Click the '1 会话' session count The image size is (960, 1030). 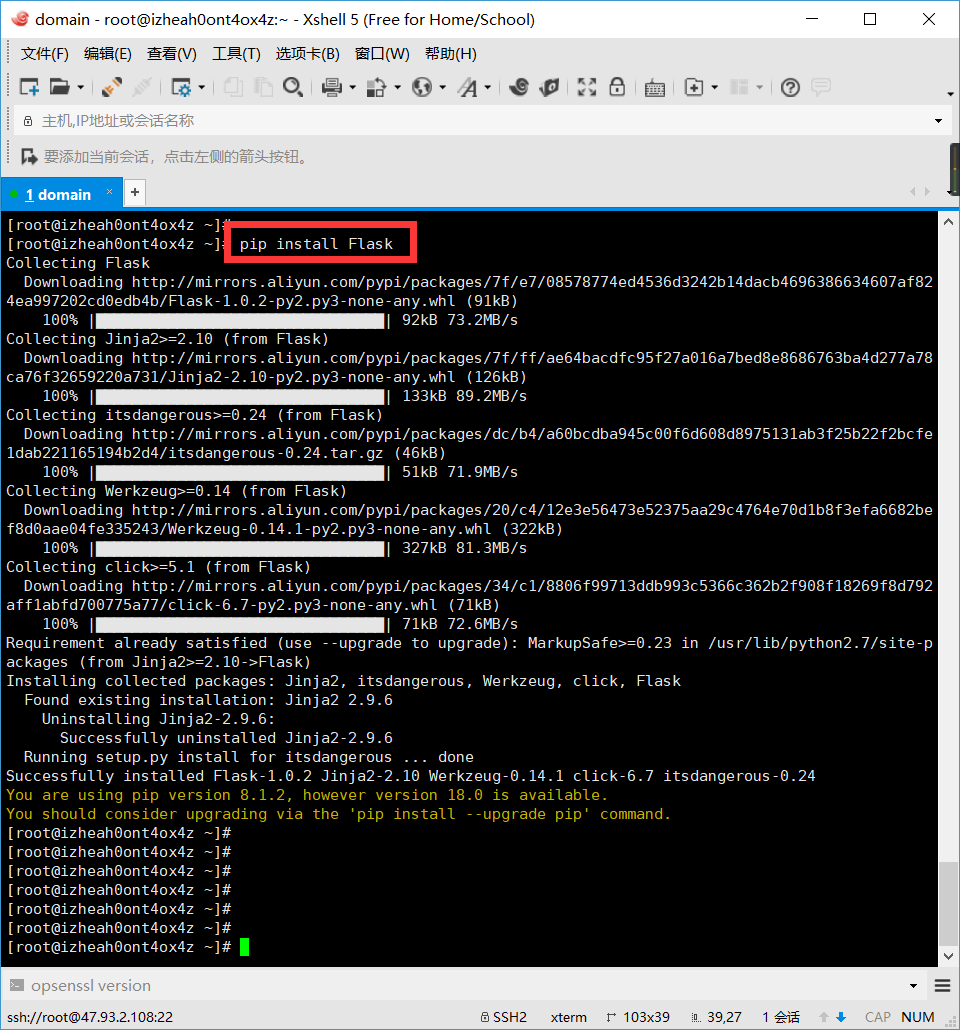pyautogui.click(x=781, y=1017)
